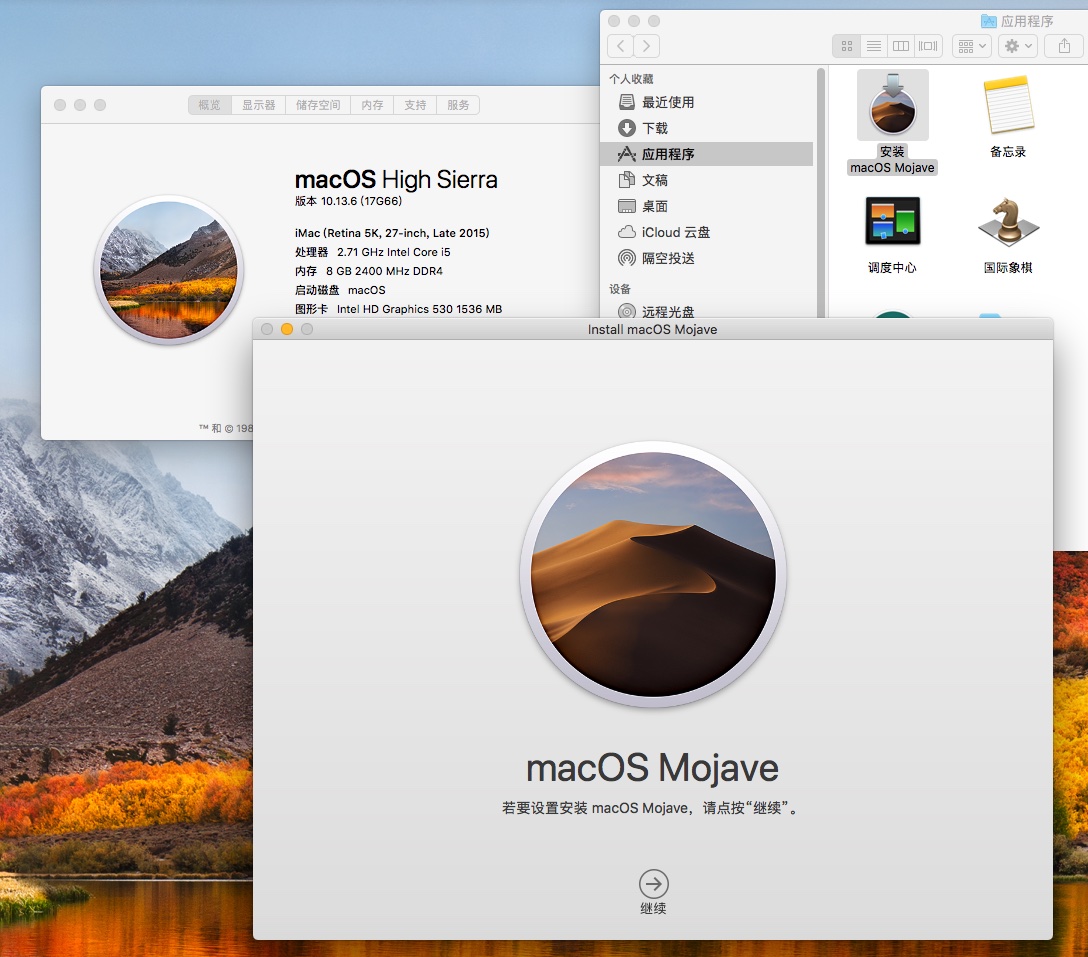Select 远程光盘 under 设备
Screen dimensions: 1088x957
[x=666, y=311]
